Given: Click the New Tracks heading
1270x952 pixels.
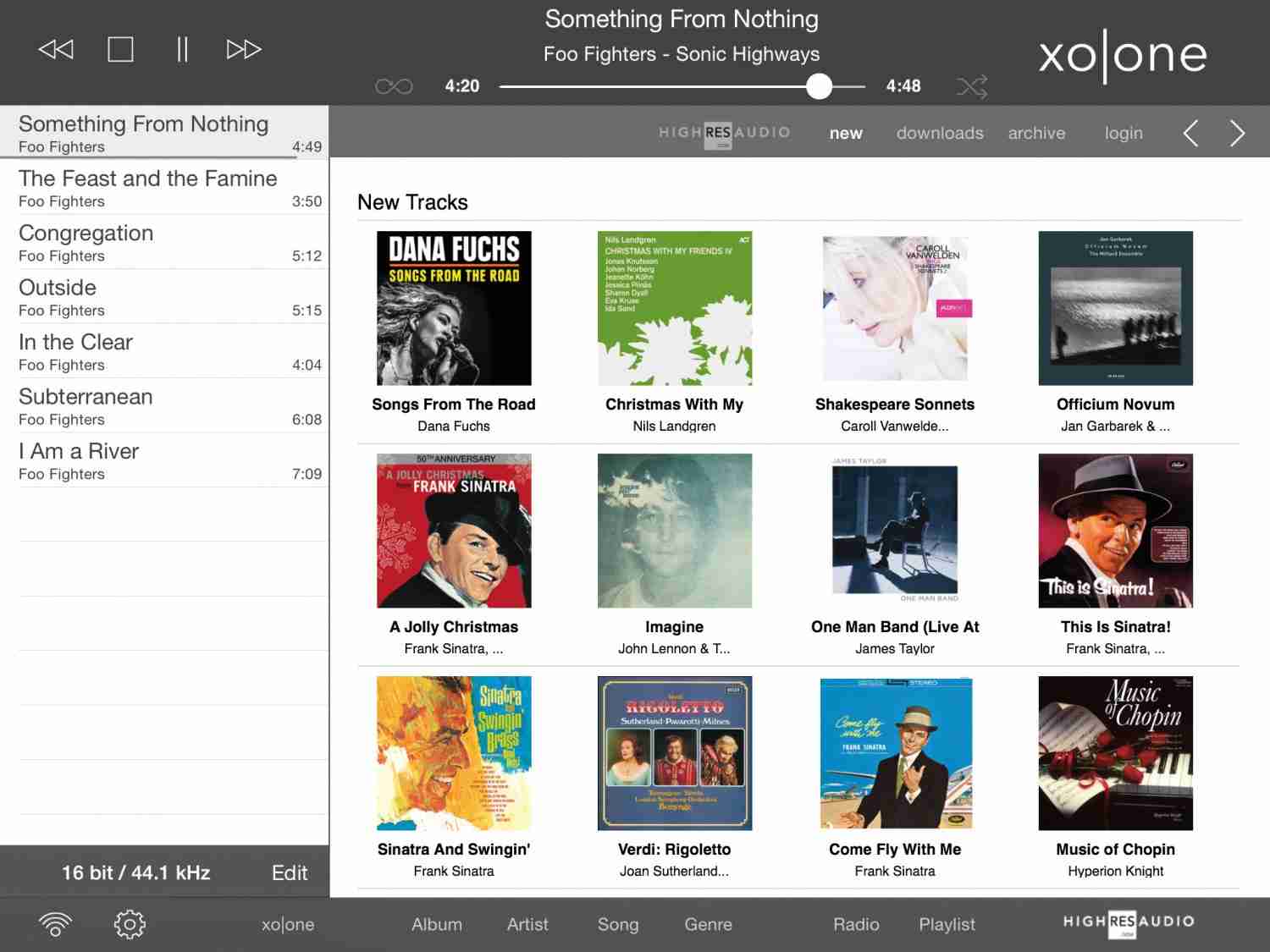Looking at the screenshot, I should coord(412,202).
